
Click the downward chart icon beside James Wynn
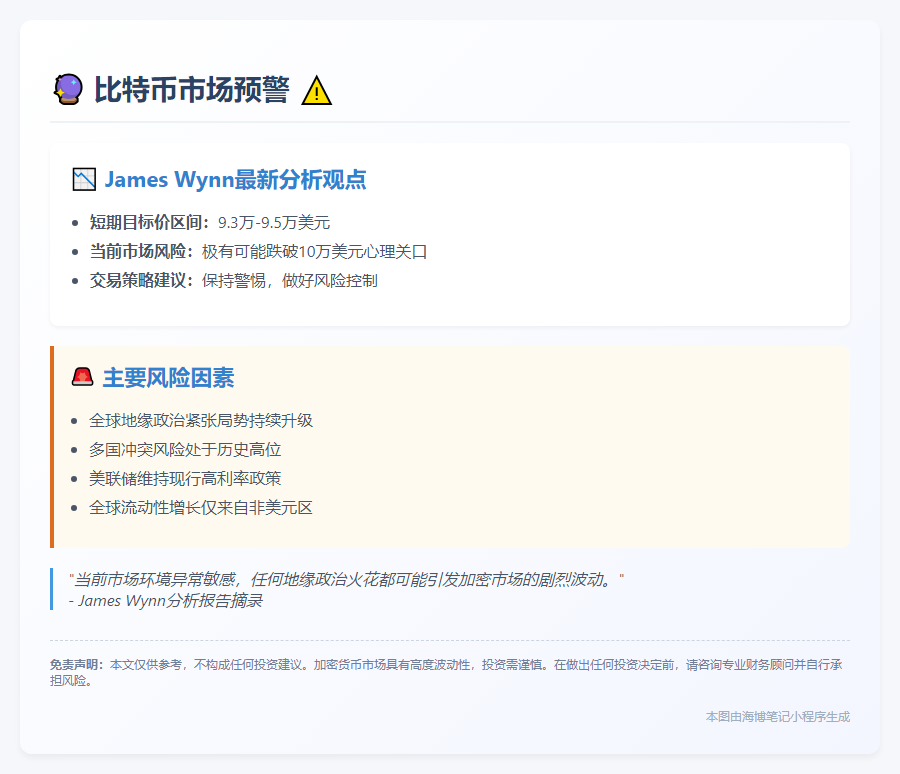click(84, 179)
